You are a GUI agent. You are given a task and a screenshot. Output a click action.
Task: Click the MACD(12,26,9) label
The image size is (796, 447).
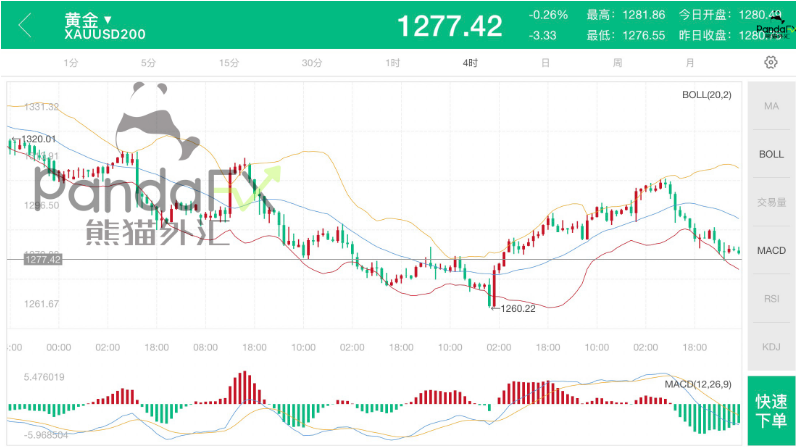point(698,384)
